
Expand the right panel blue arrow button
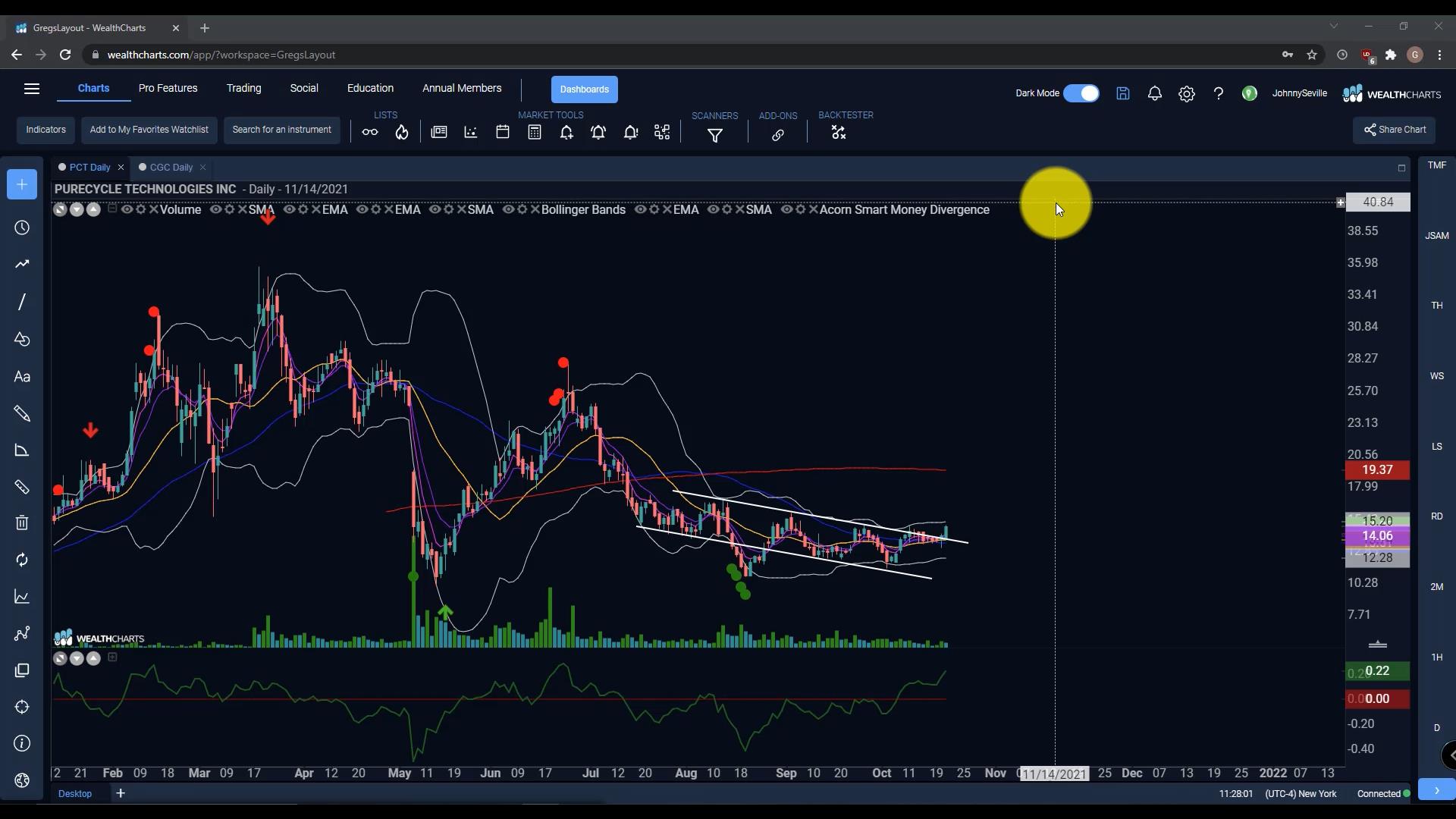pyautogui.click(x=1436, y=790)
